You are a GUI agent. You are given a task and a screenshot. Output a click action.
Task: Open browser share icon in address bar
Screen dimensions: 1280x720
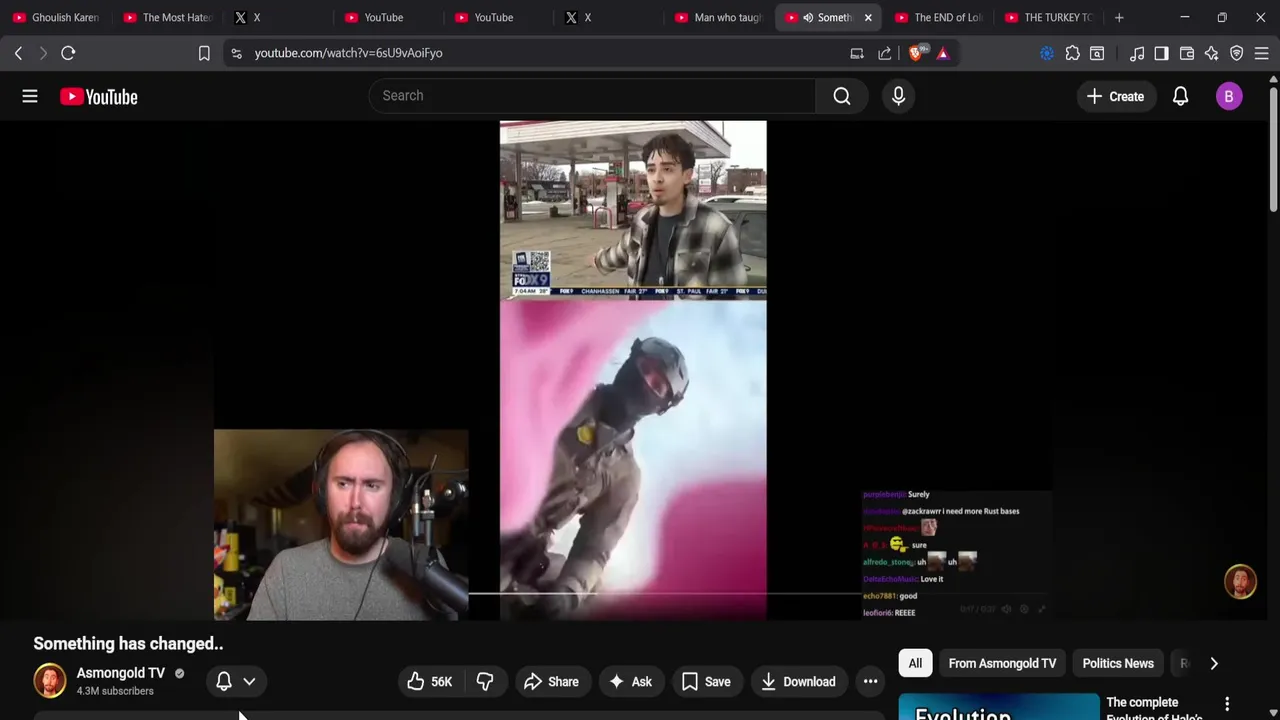pyautogui.click(x=885, y=53)
